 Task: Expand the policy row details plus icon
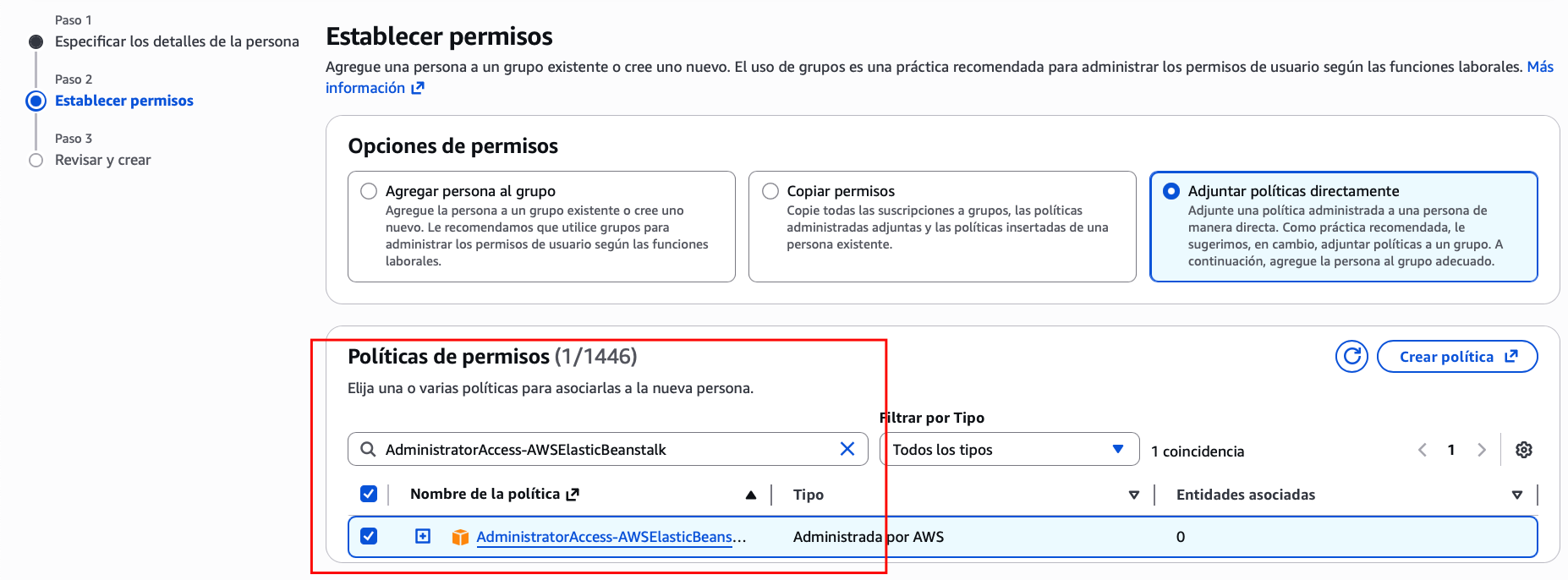tap(423, 536)
